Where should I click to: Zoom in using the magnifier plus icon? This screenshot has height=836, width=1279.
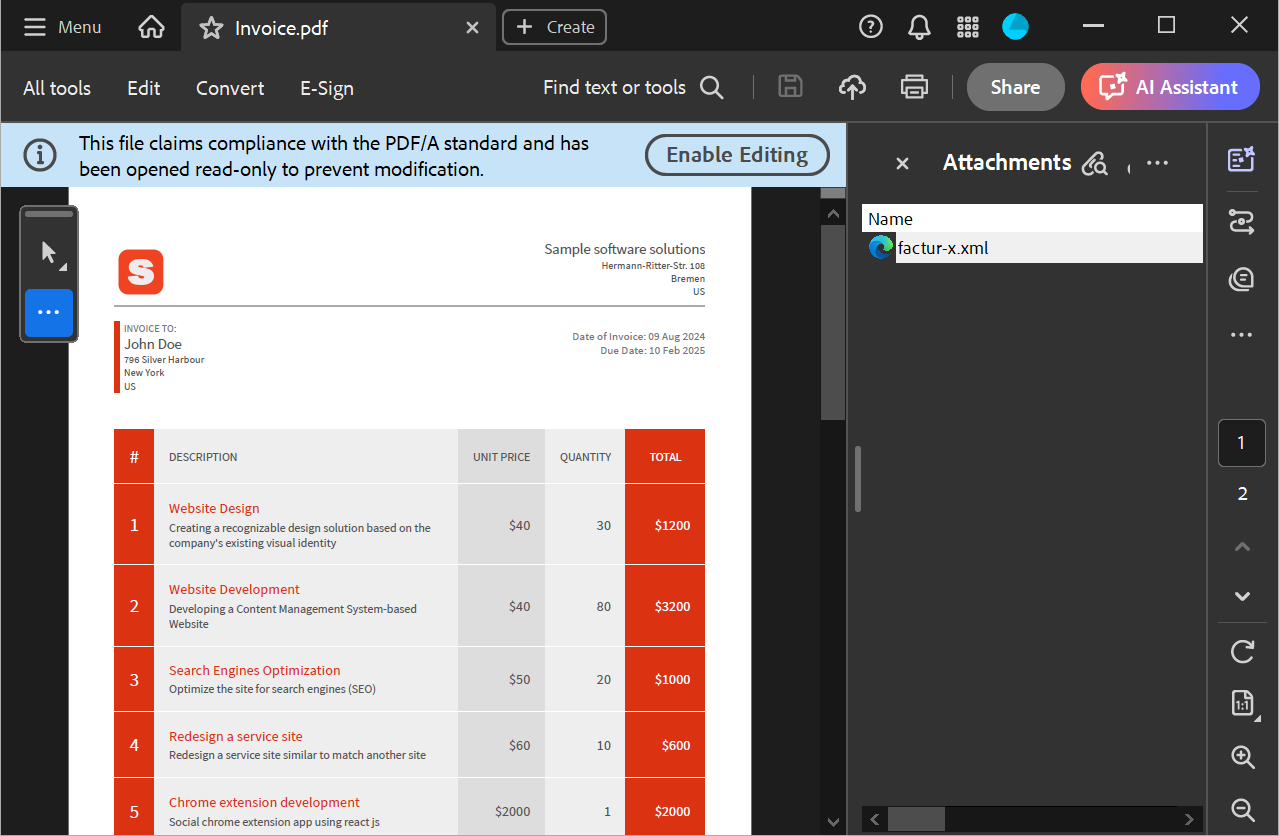click(1242, 757)
